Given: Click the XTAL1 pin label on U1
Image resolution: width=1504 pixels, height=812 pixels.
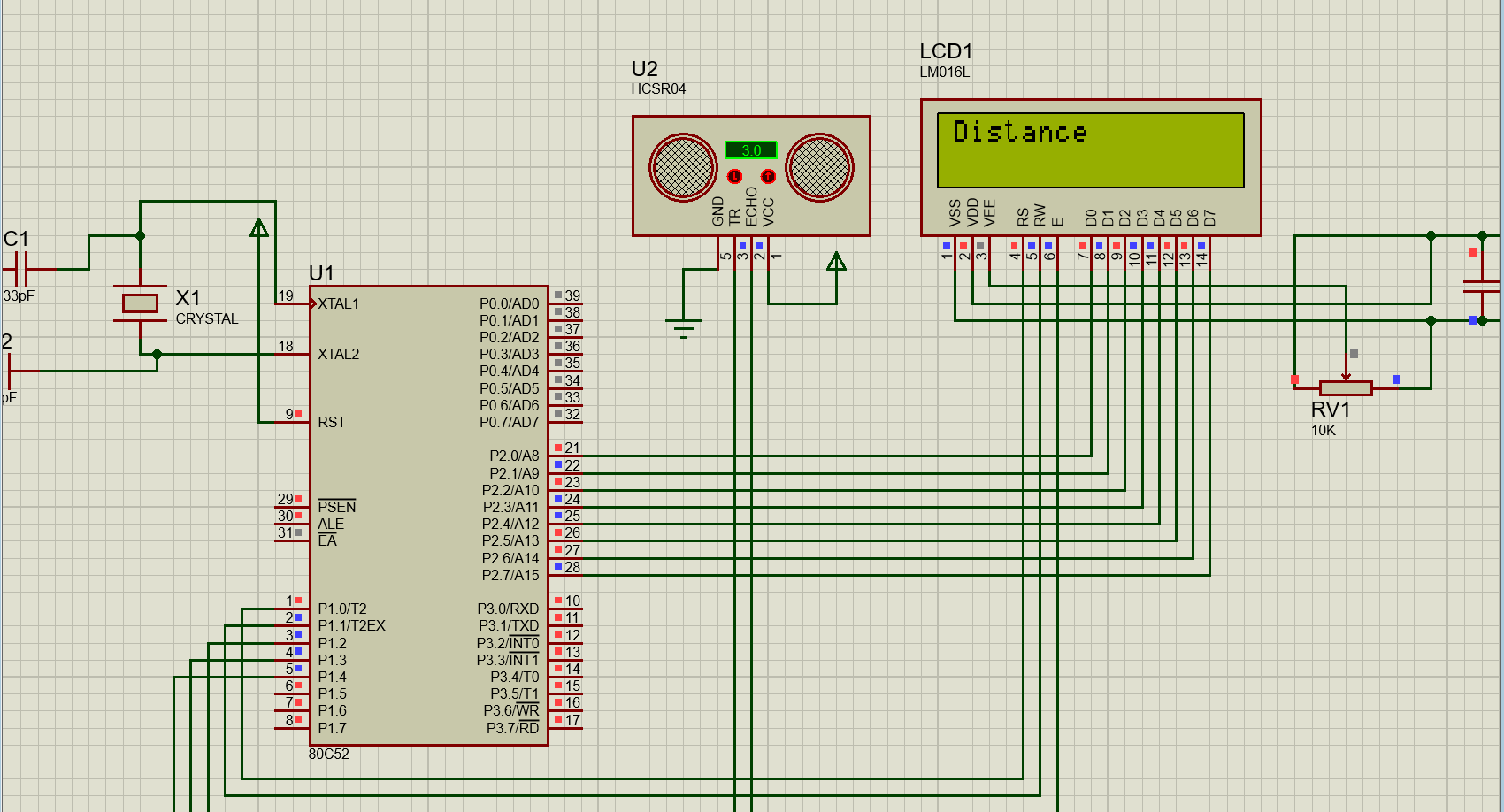Looking at the screenshot, I should [338, 304].
